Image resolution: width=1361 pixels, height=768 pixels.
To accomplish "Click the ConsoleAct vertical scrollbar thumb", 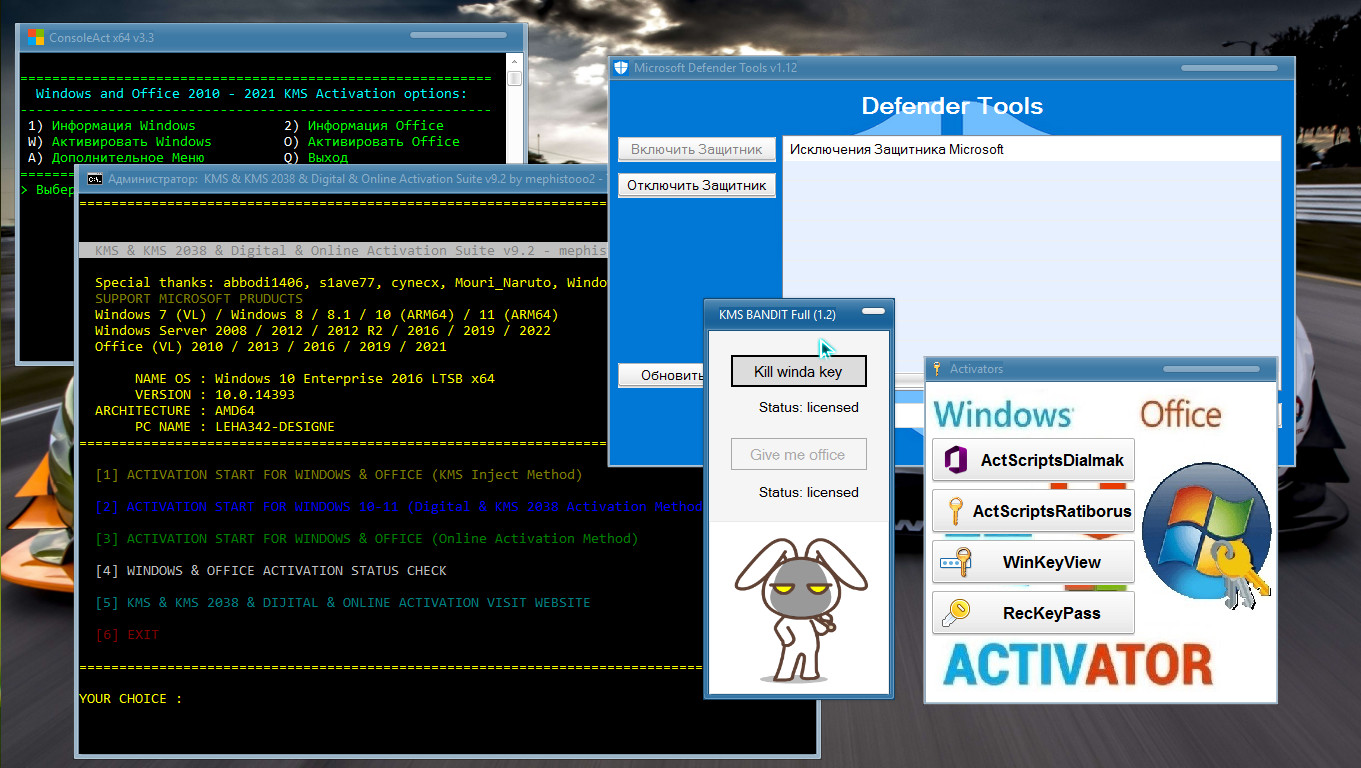I will (x=514, y=77).
